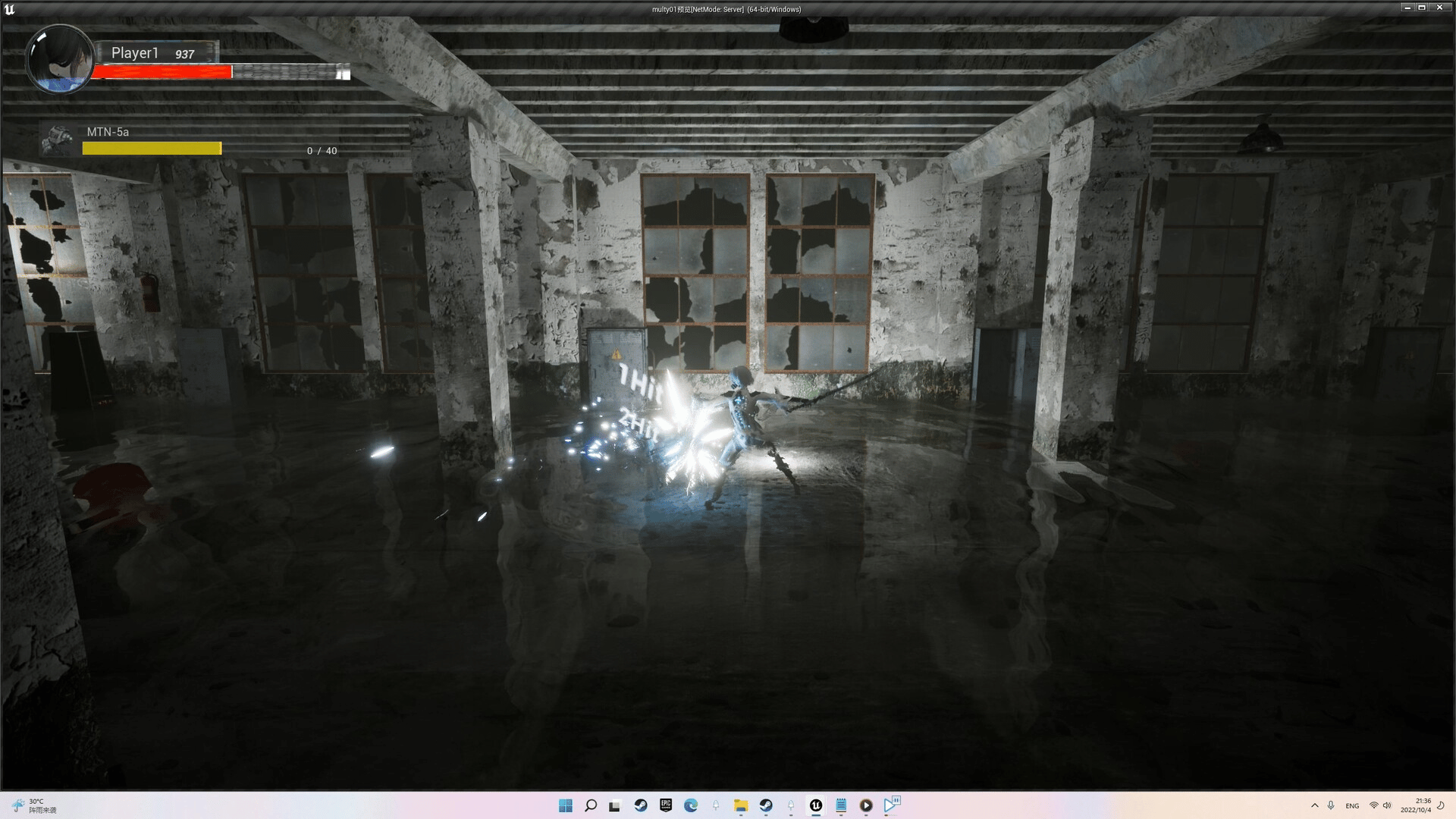Toggle the focus assist moon icon
Image resolution: width=1456 pixels, height=819 pixels.
1442,805
